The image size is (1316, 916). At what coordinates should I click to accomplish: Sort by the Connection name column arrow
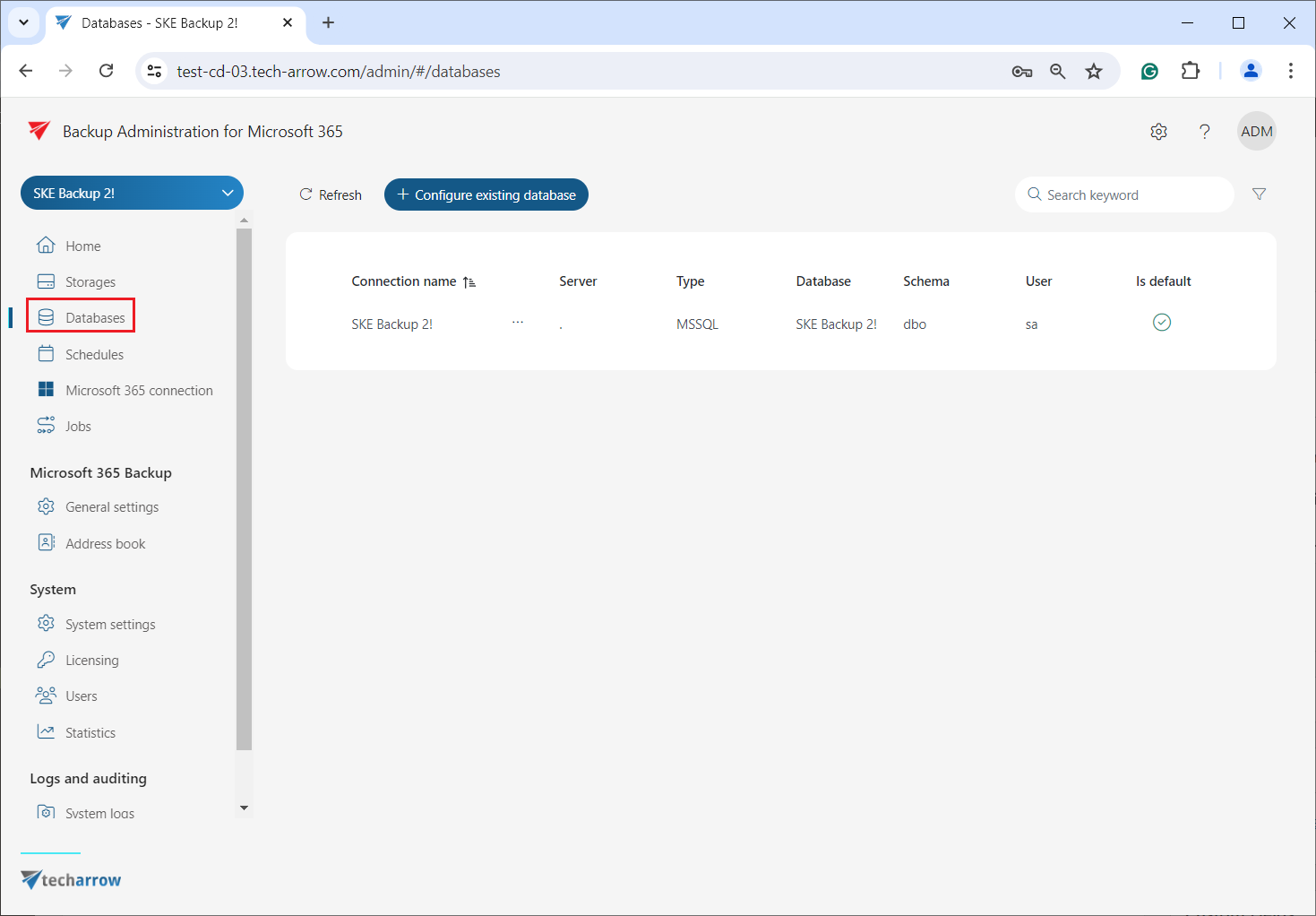(x=469, y=282)
